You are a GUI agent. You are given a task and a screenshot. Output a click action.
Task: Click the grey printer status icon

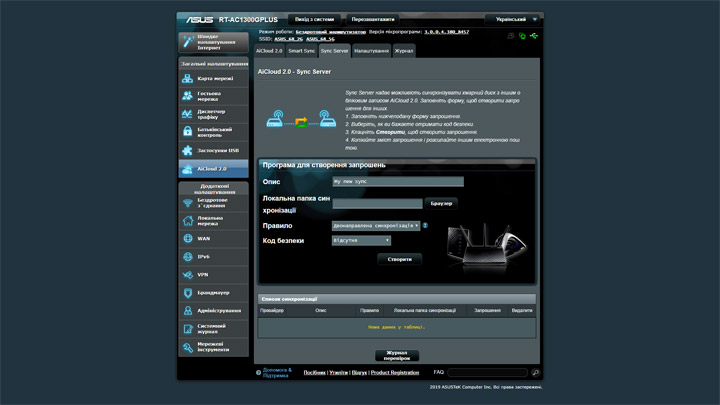click(x=511, y=36)
